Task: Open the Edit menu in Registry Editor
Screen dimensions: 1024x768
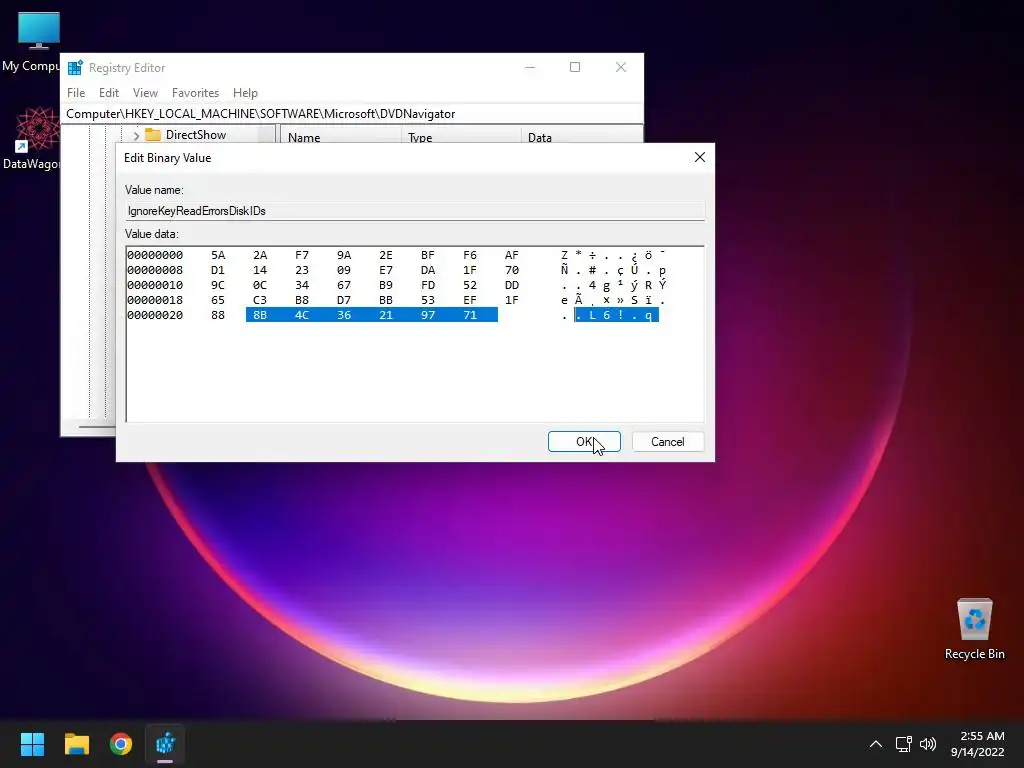Action: pyautogui.click(x=108, y=93)
